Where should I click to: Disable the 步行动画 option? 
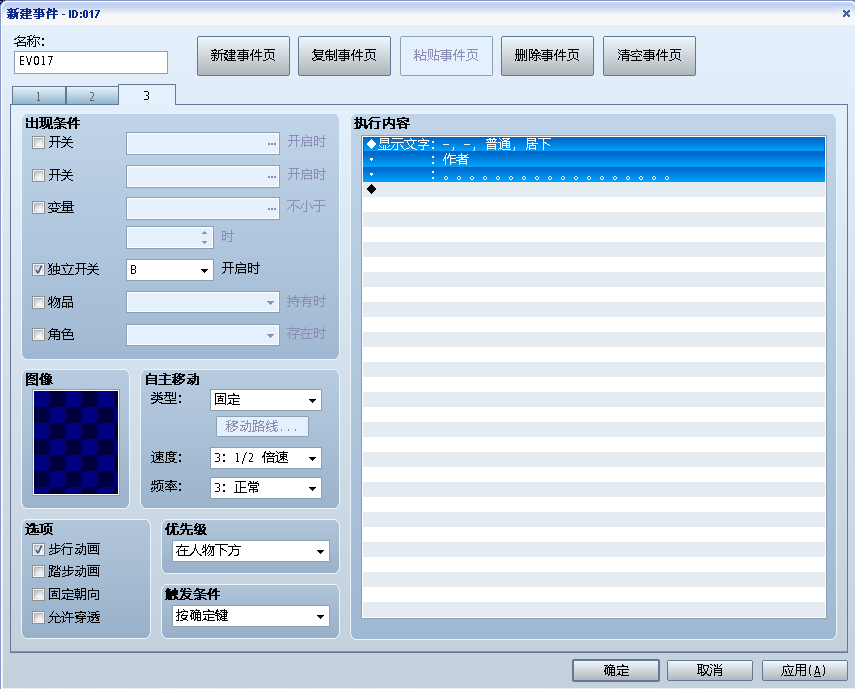point(38,549)
